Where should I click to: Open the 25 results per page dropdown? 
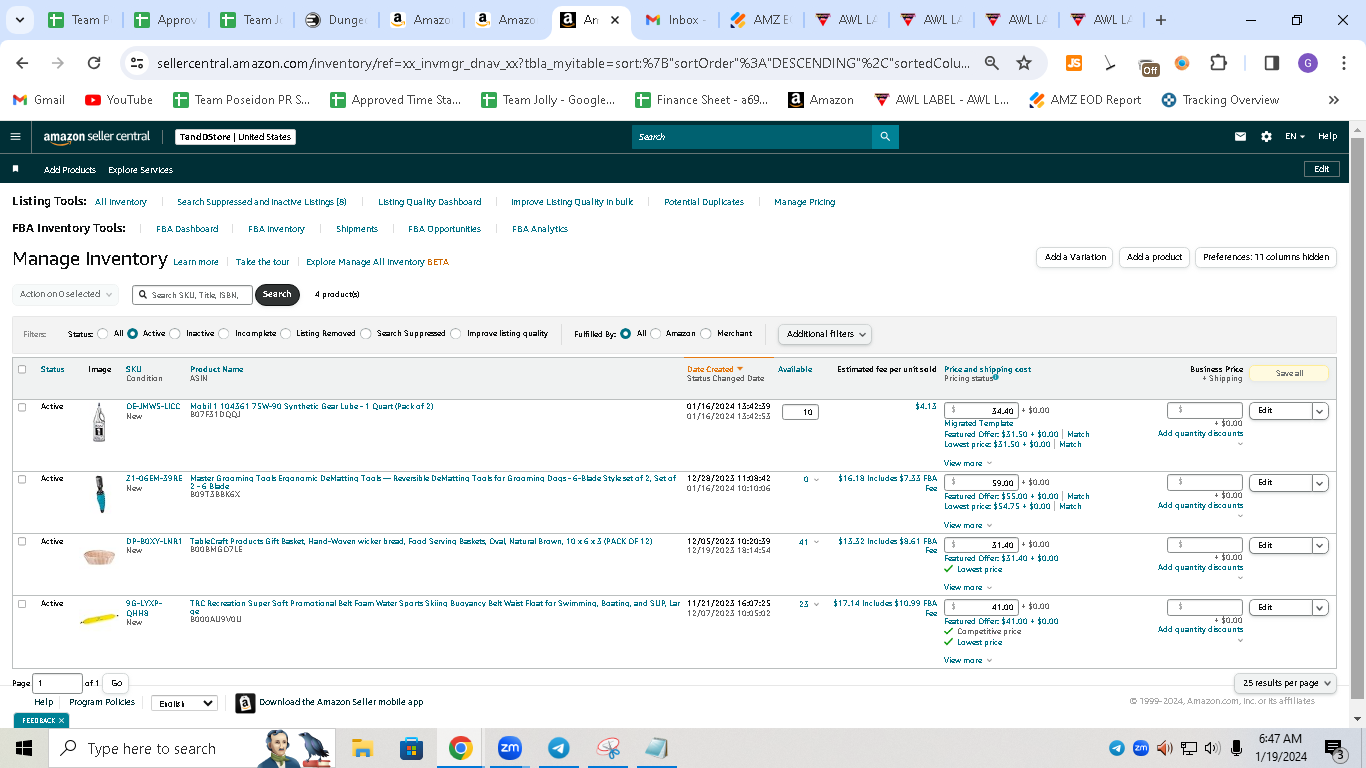click(1286, 683)
